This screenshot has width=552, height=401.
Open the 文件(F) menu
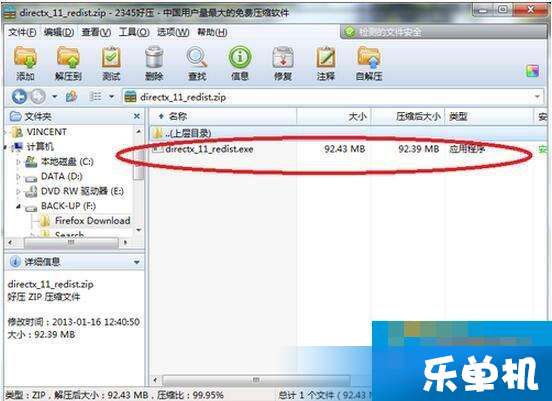point(22,32)
